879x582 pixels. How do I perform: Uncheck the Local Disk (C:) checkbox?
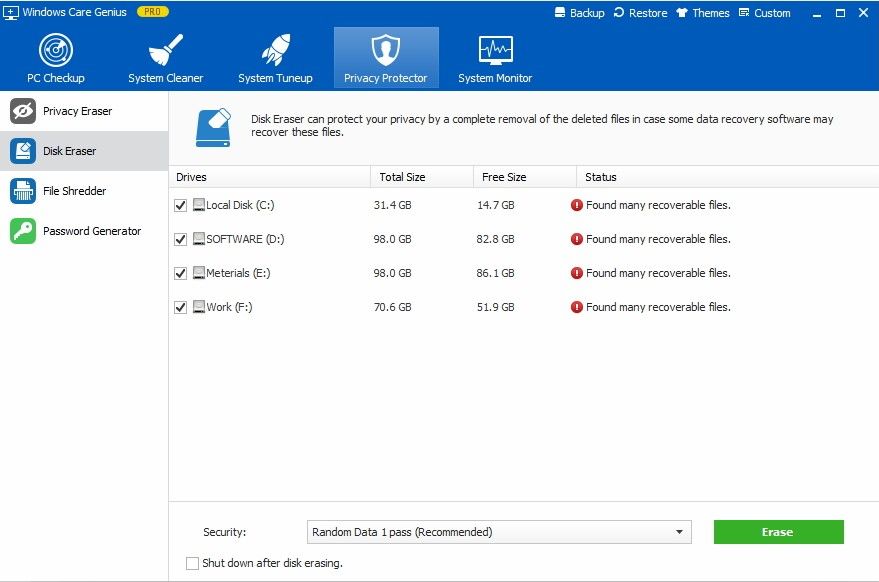pyautogui.click(x=181, y=205)
